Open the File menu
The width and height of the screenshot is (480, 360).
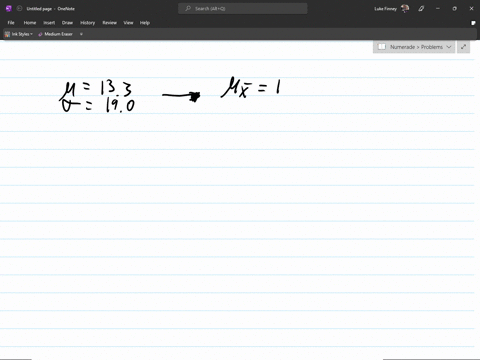(x=11, y=23)
